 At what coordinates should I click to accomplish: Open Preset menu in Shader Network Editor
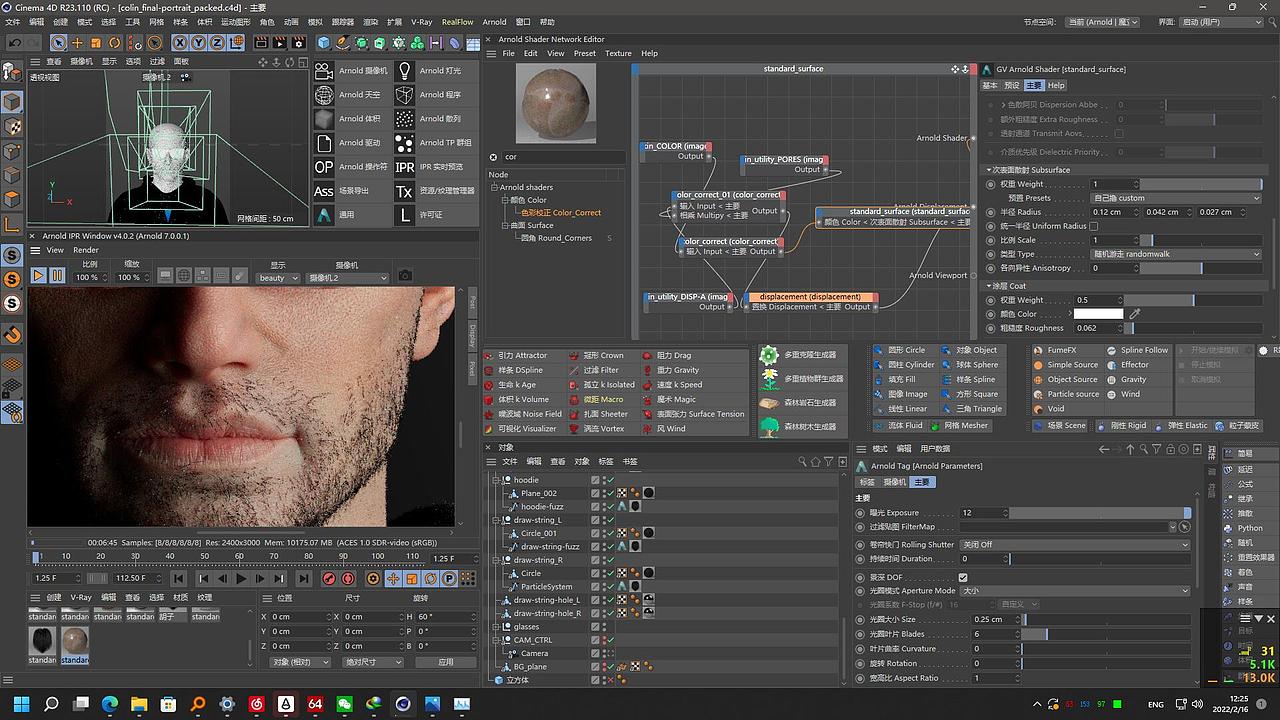584,53
